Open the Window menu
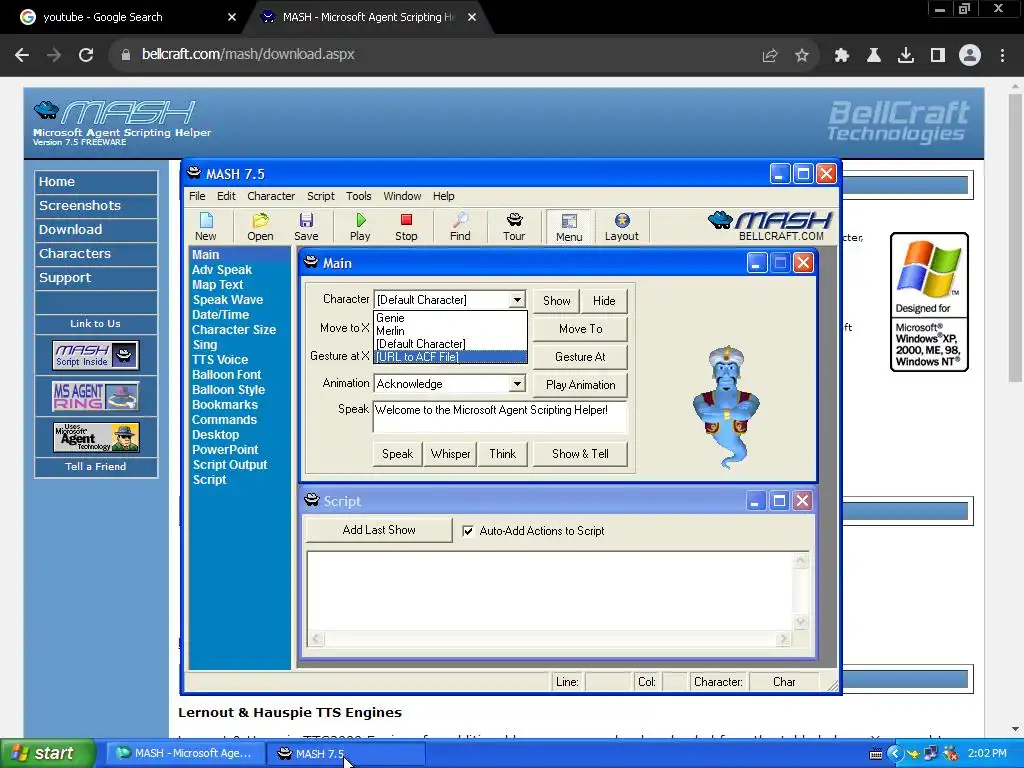The image size is (1024, 768). pos(402,196)
